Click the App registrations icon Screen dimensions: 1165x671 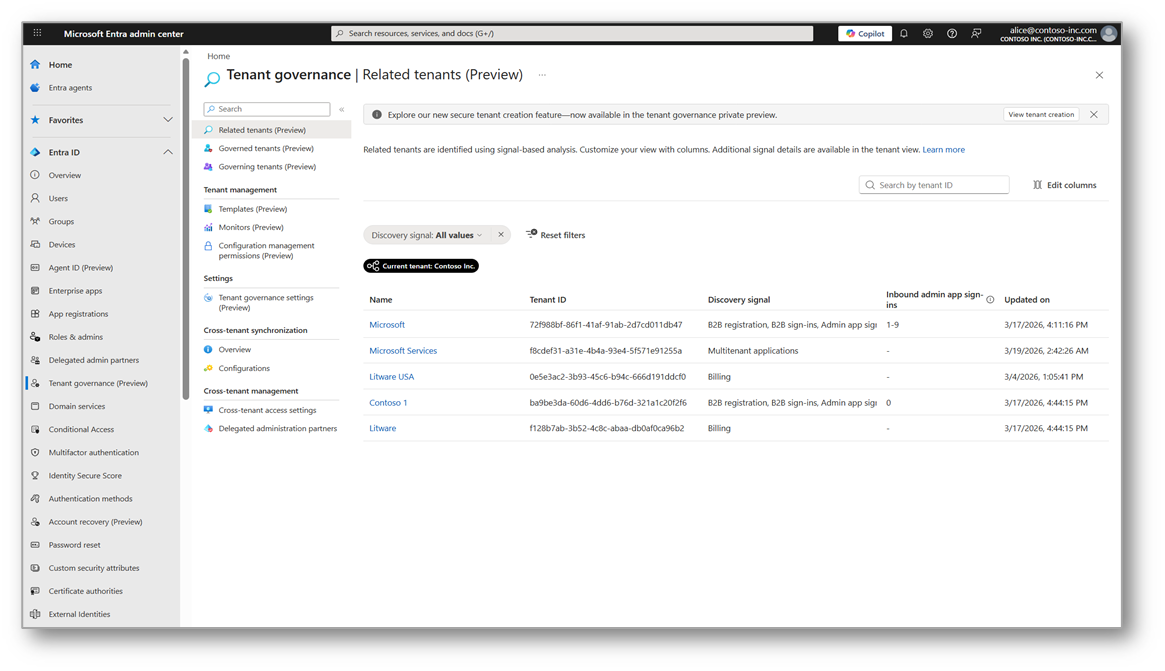[35, 314]
